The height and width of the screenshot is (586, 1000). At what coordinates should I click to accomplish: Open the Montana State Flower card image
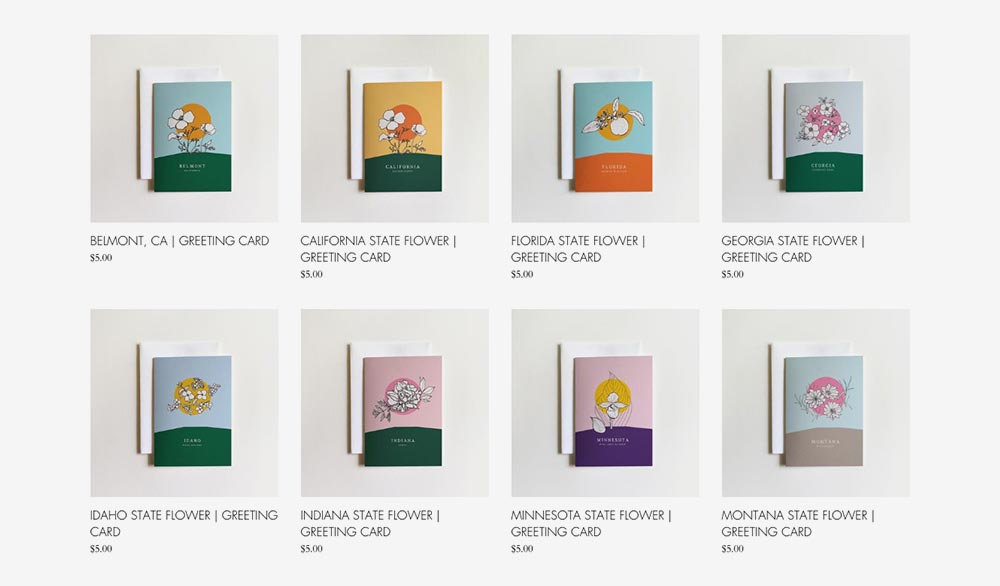[x=816, y=403]
